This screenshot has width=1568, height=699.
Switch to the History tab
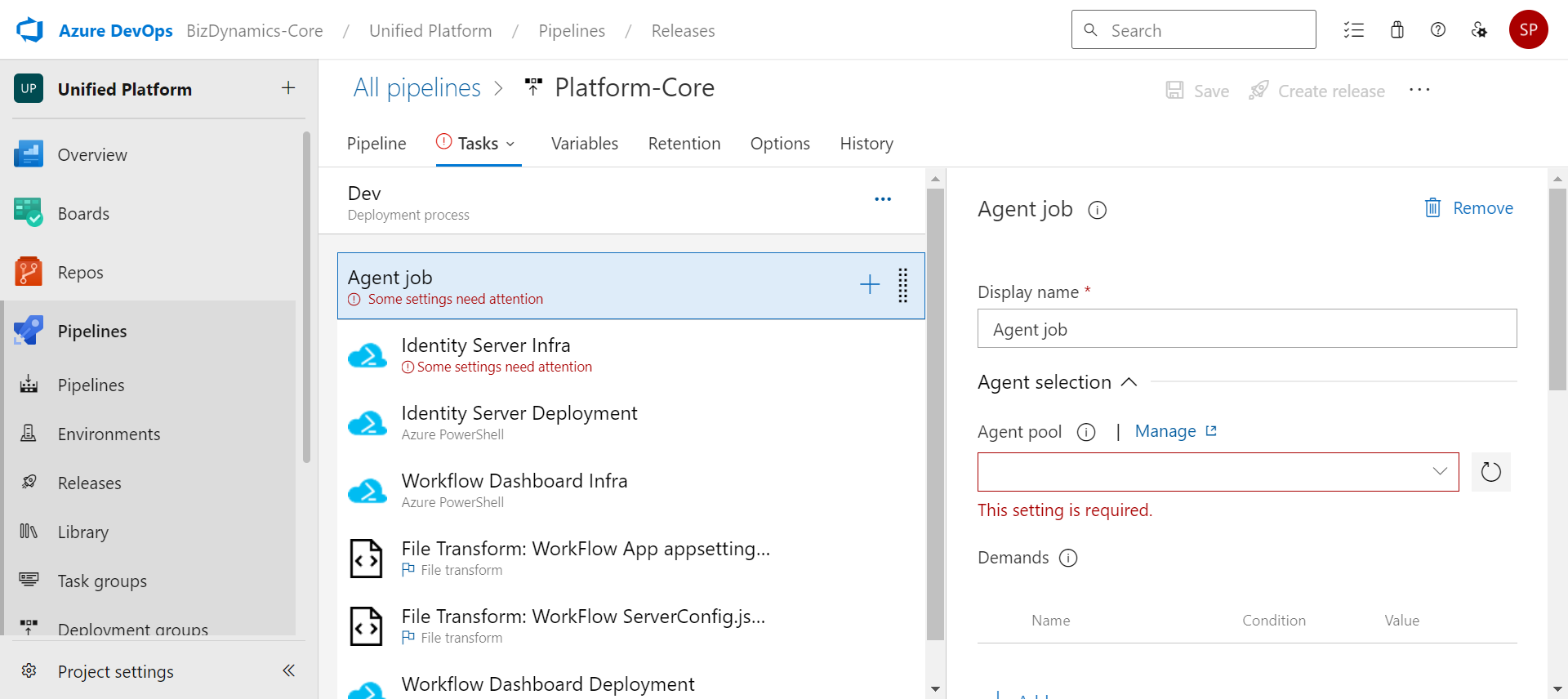[x=866, y=144]
